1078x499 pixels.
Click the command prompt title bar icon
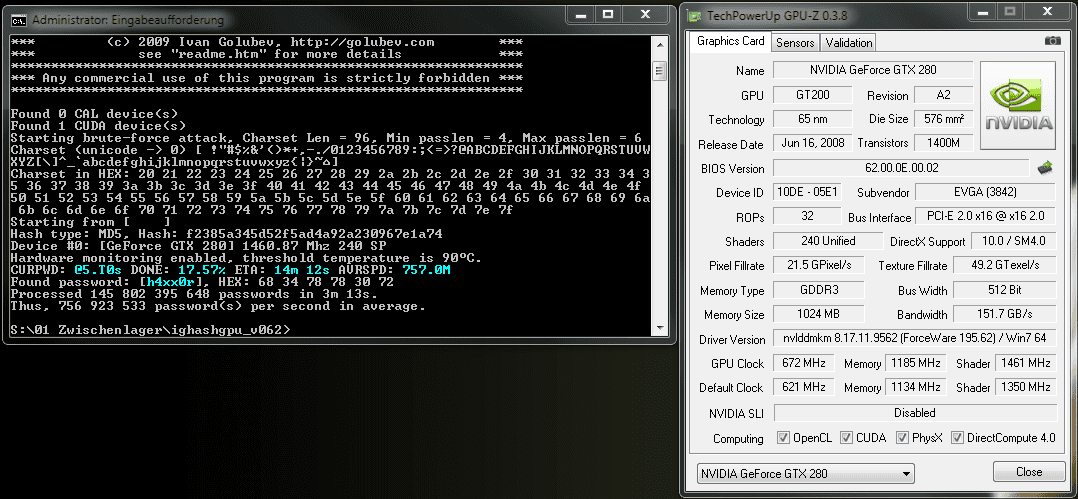point(19,19)
